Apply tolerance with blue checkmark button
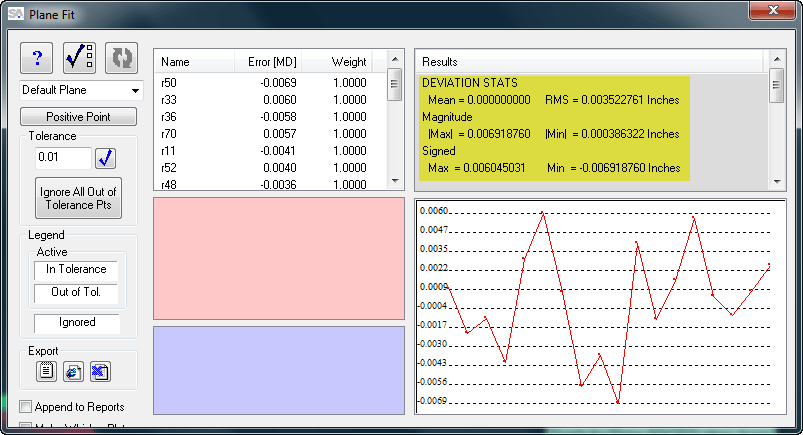This screenshot has height=435, width=803. [x=105, y=158]
